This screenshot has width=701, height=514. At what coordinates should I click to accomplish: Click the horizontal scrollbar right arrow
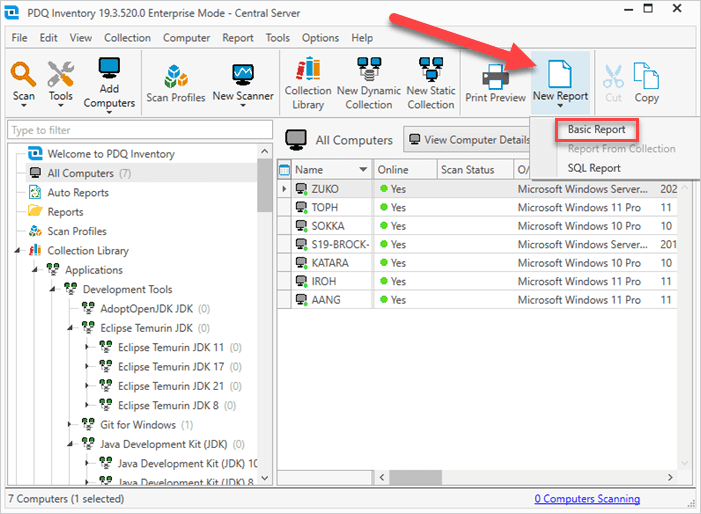(x=670, y=477)
